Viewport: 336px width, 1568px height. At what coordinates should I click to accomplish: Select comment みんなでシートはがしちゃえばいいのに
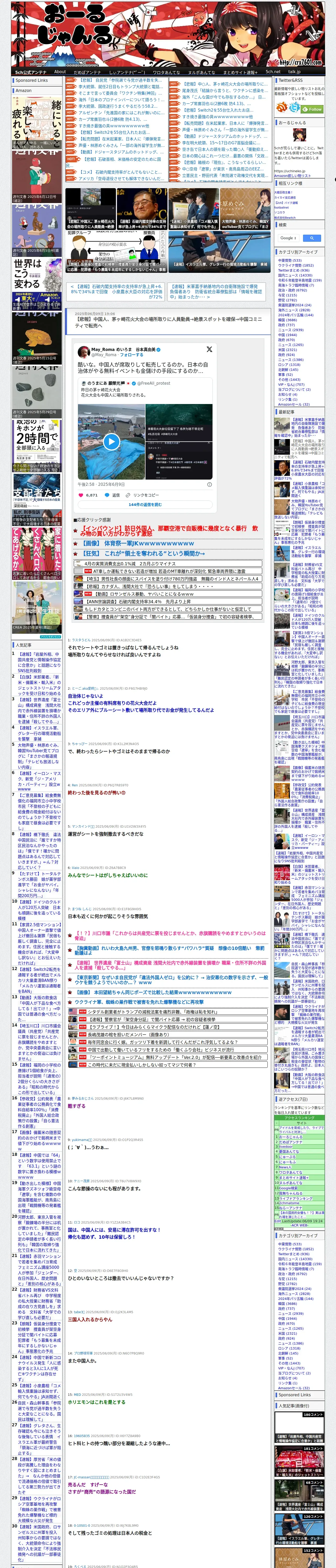[x=107, y=875]
